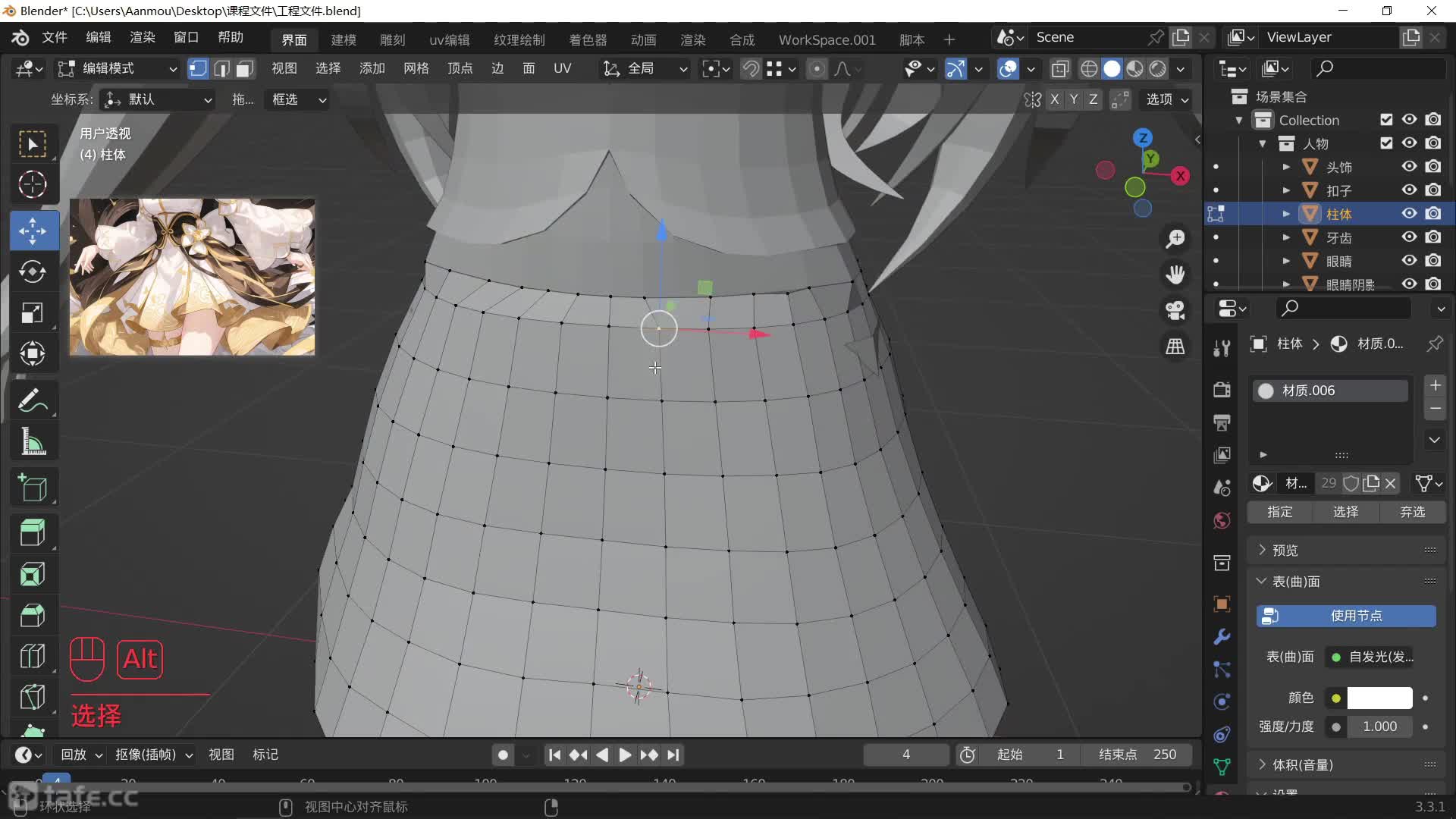1456x819 pixels.
Task: Expand the 预览 panel
Action: [1346, 551]
